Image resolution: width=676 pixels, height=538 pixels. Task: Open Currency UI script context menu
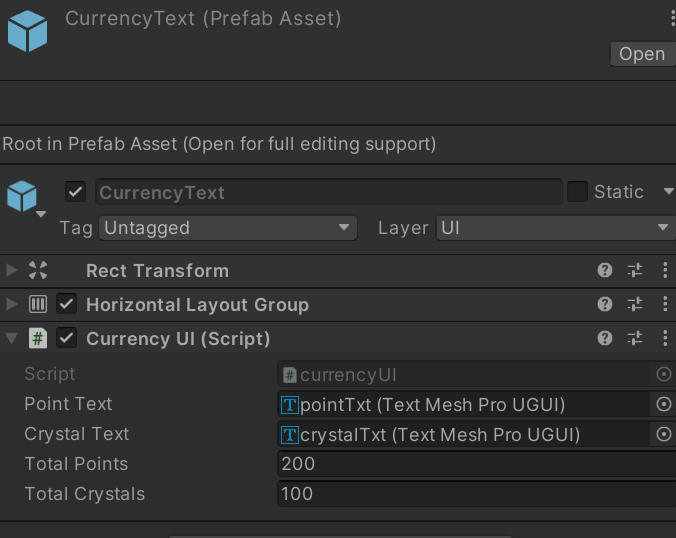pos(665,338)
